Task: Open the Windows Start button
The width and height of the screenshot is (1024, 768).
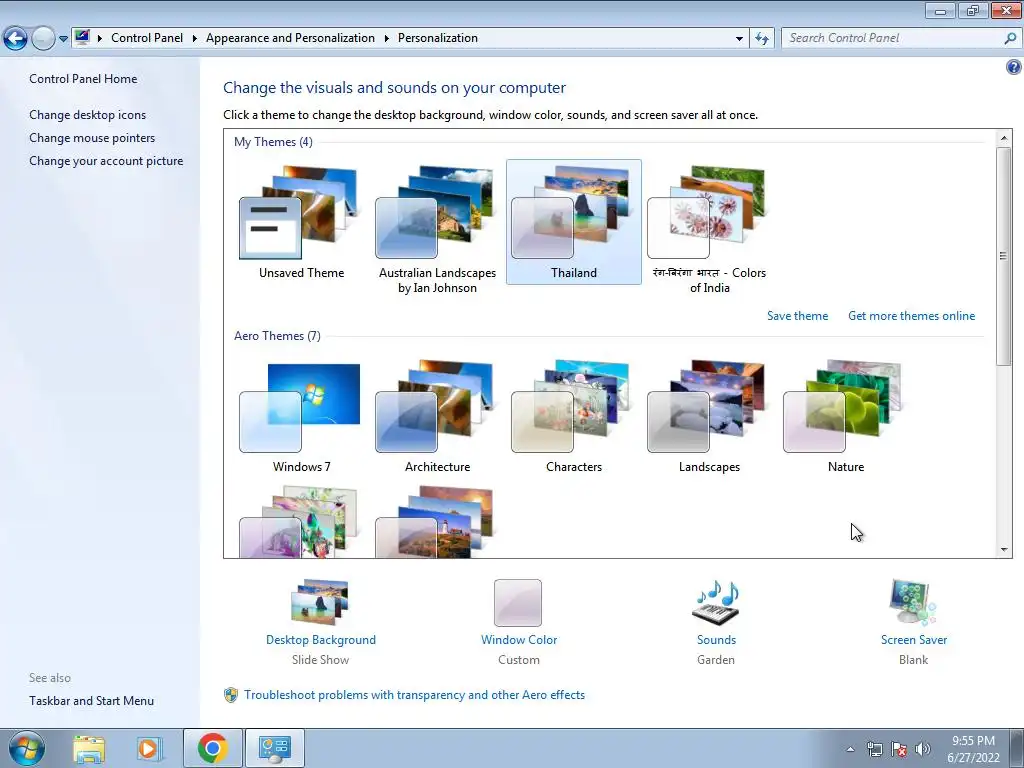Action: (x=27, y=748)
